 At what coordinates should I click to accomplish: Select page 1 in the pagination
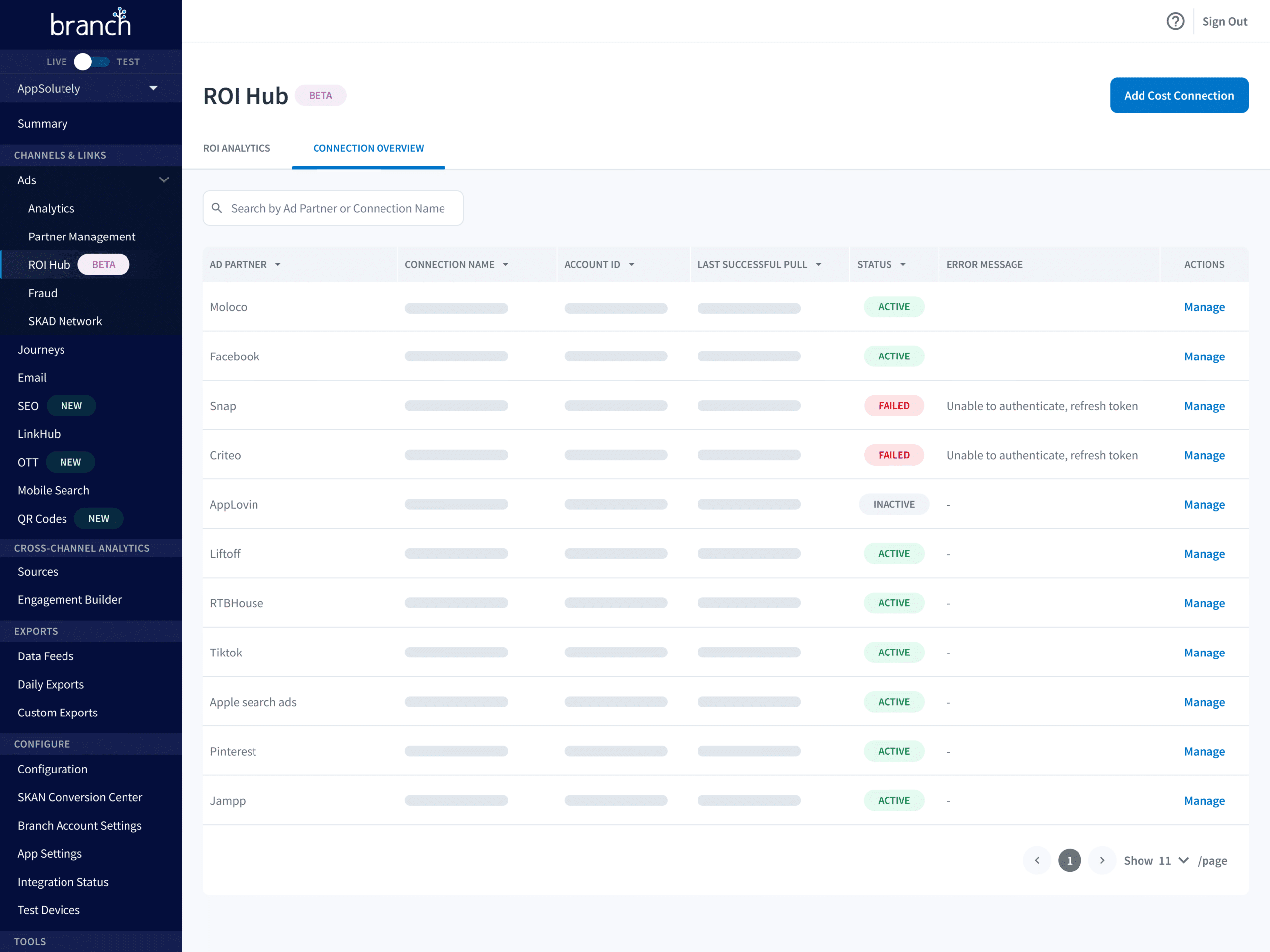[x=1069, y=860]
